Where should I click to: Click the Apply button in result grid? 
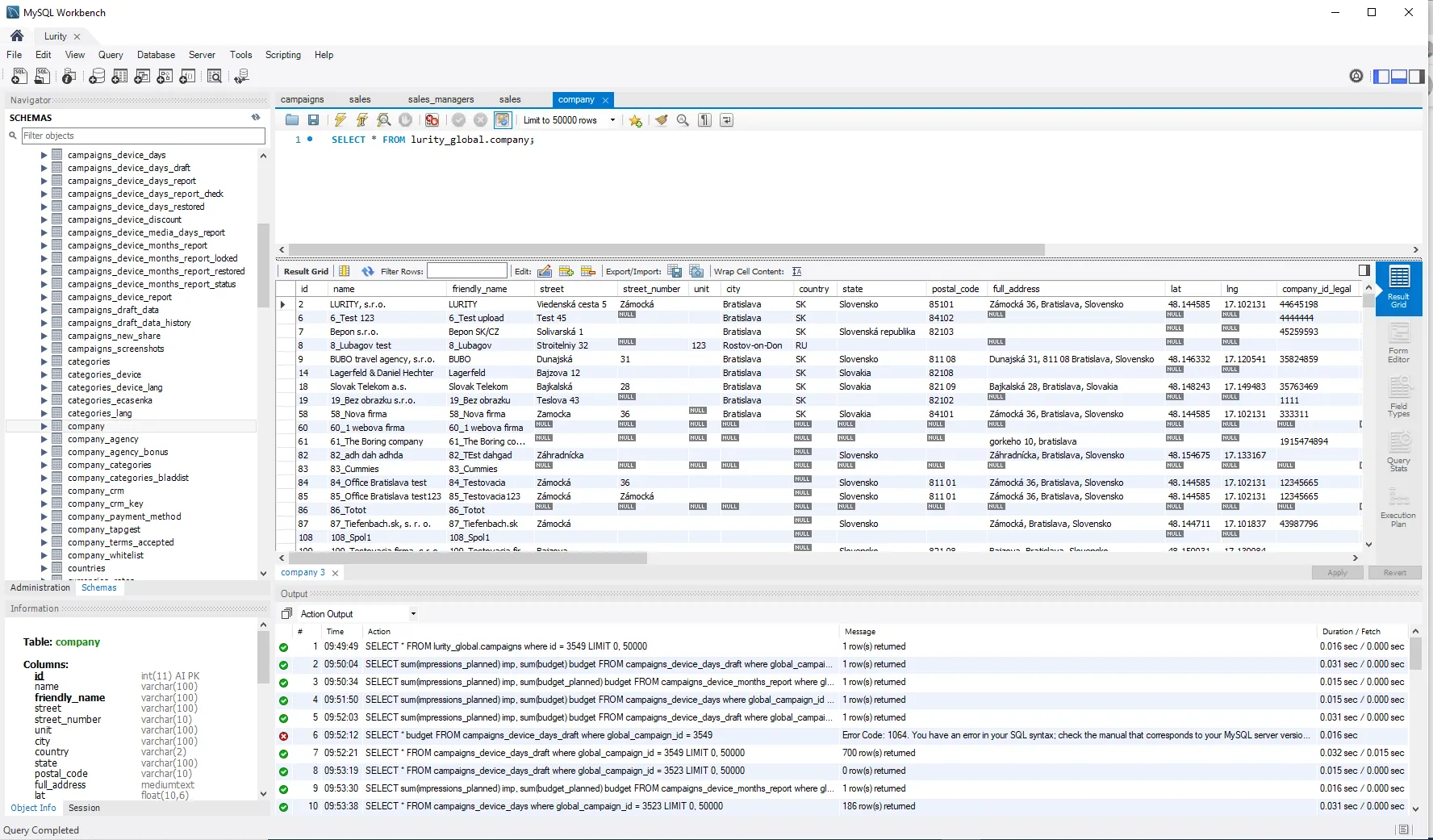pos(1337,572)
